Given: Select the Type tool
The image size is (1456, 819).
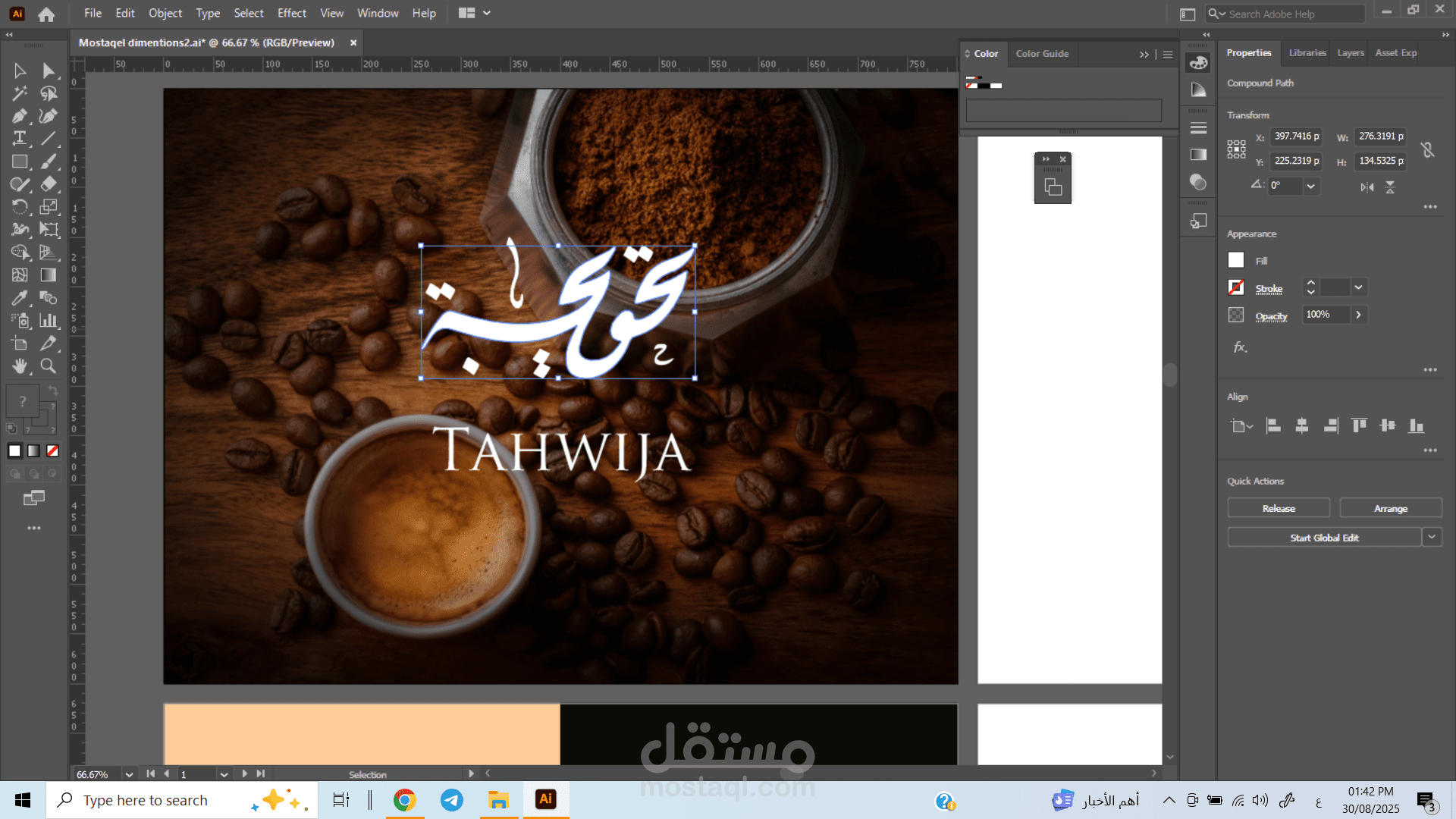Looking at the screenshot, I should point(20,139).
